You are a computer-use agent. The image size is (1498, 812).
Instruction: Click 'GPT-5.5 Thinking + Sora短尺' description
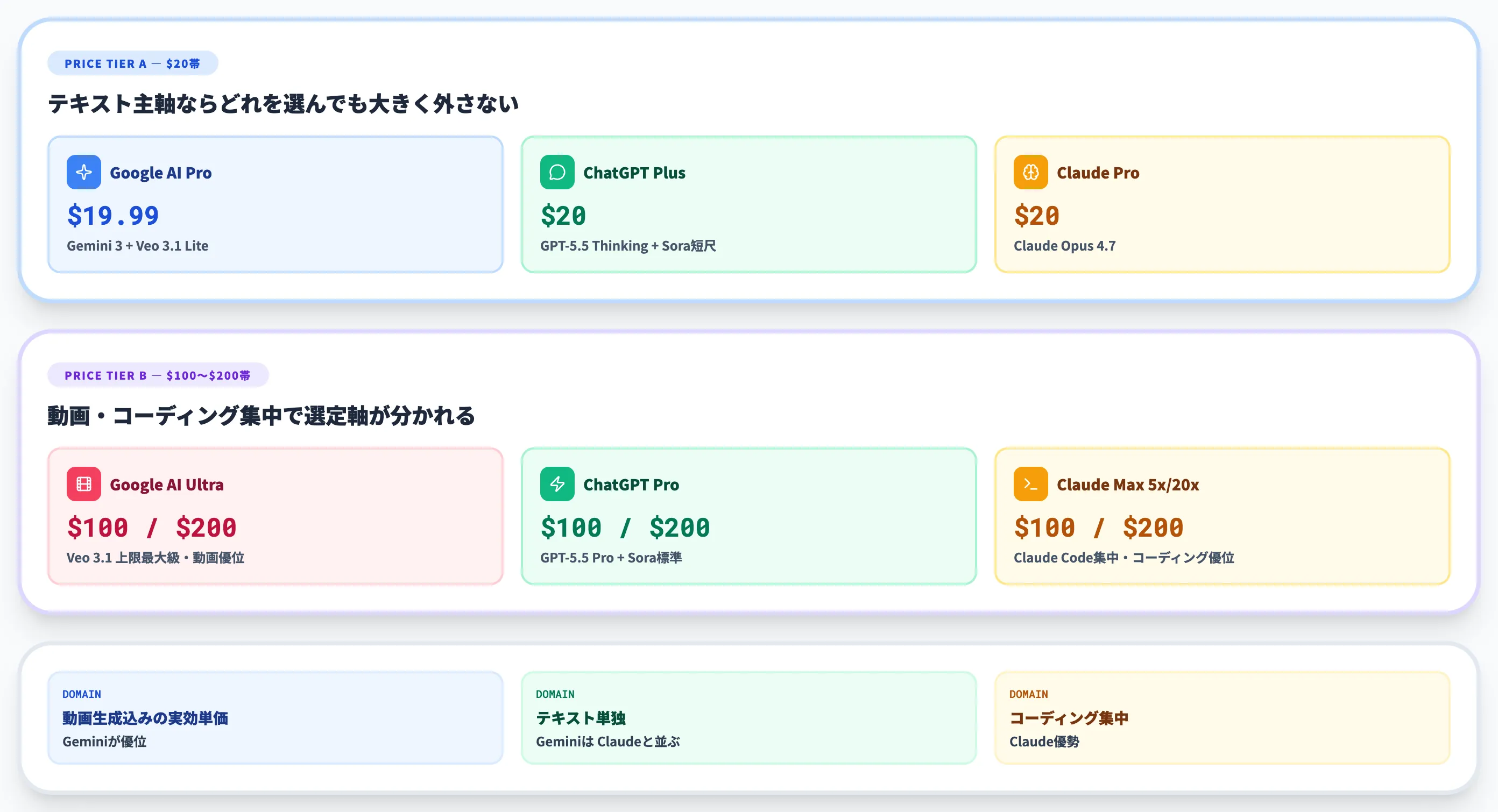pos(628,246)
